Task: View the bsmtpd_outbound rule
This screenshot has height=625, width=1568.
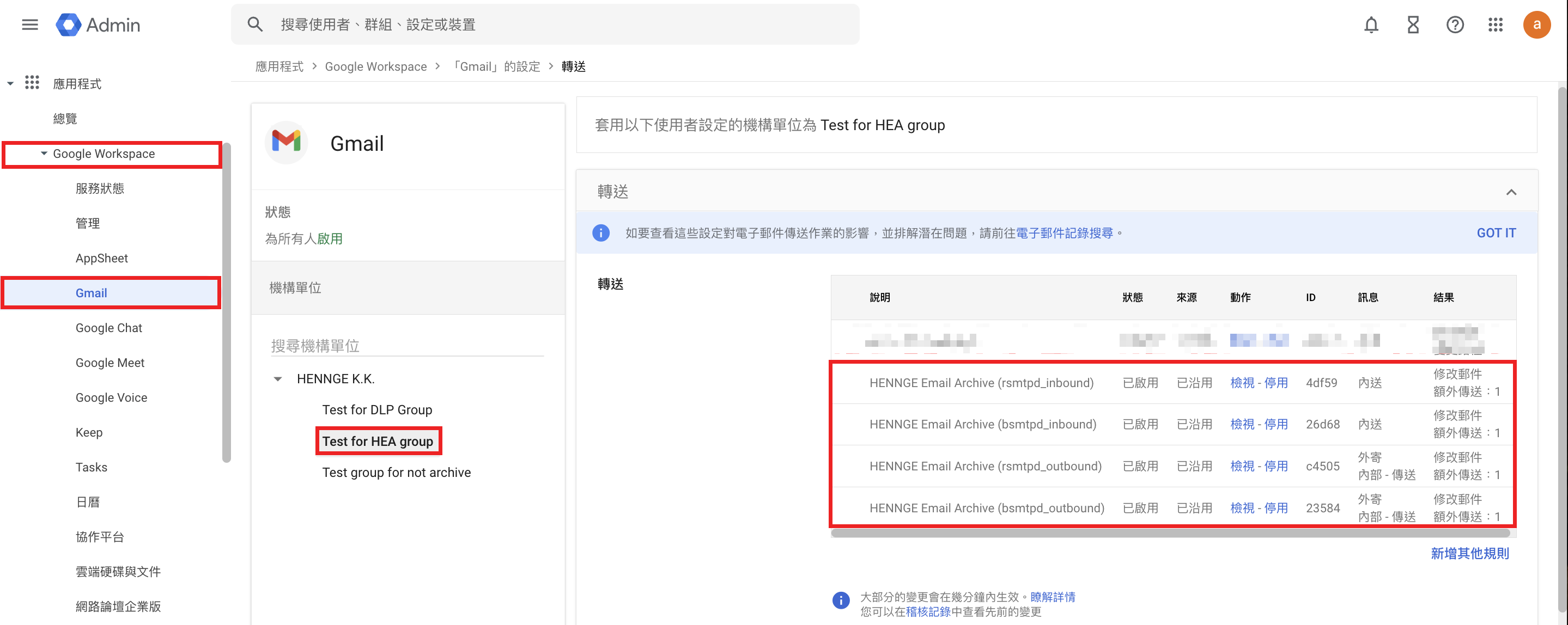Action: 1242,508
